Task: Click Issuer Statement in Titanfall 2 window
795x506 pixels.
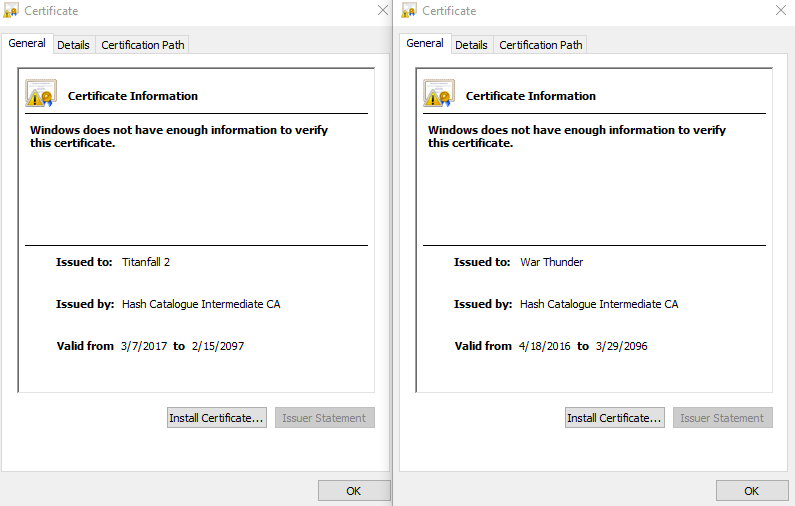Action: coord(324,418)
